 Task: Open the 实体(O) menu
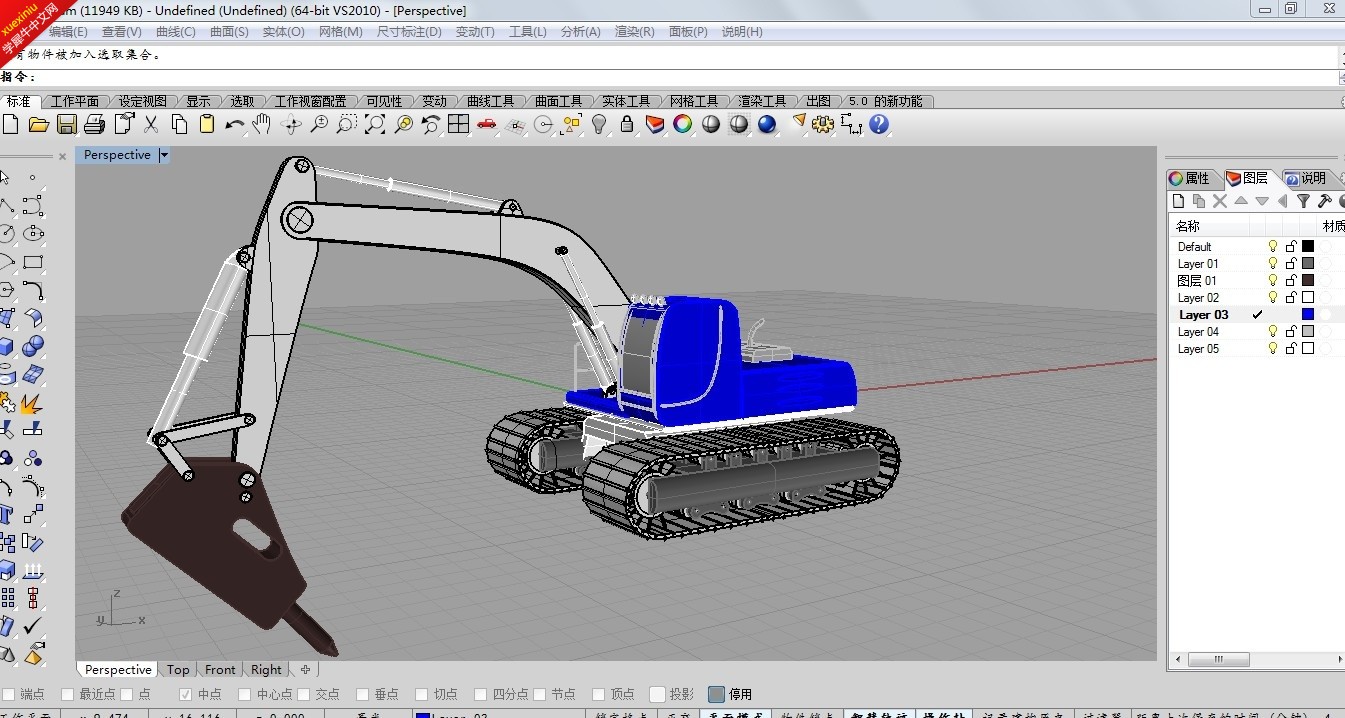click(x=283, y=32)
